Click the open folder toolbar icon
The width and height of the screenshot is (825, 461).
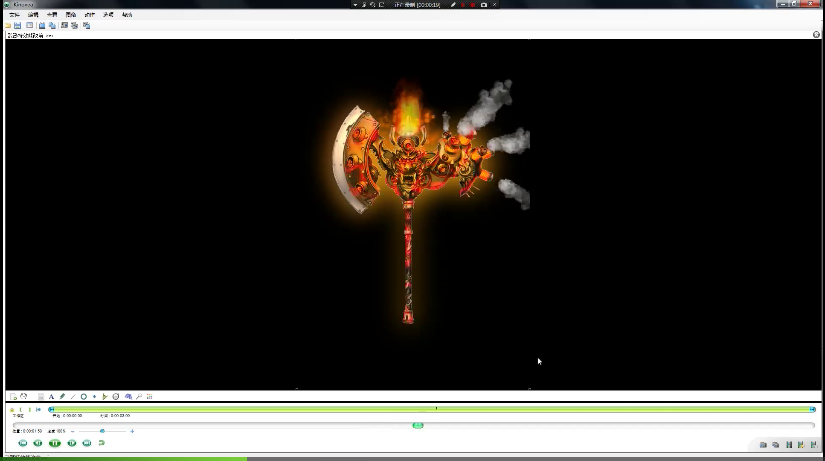pos(8,25)
